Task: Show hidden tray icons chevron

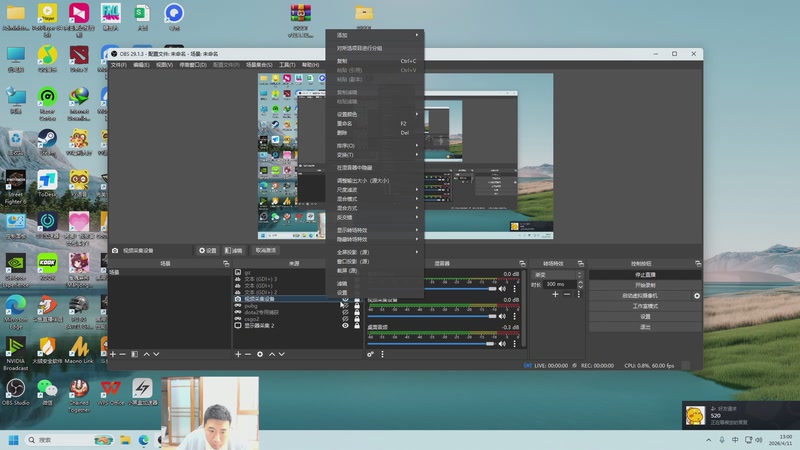Action: click(x=709, y=440)
